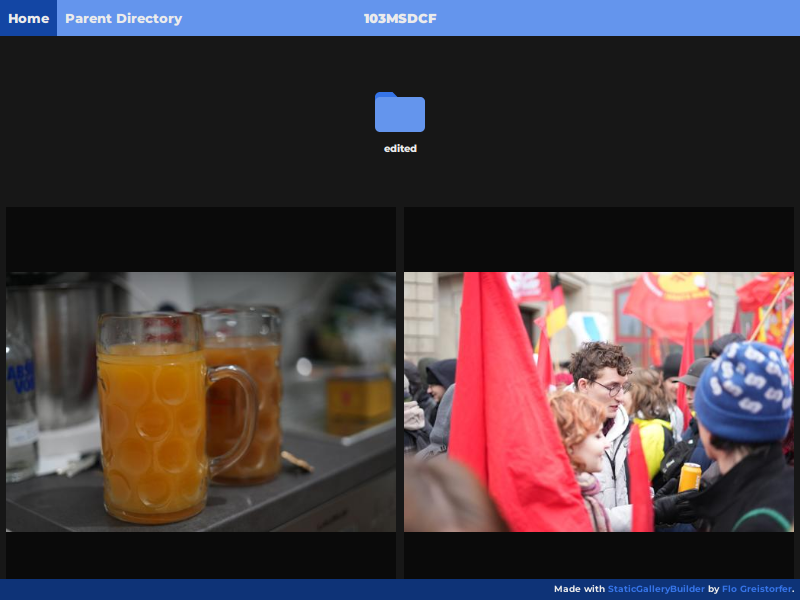Open the cropped thumbnail at the bottom left
Screen dimensions: 800x600
point(200,555)
